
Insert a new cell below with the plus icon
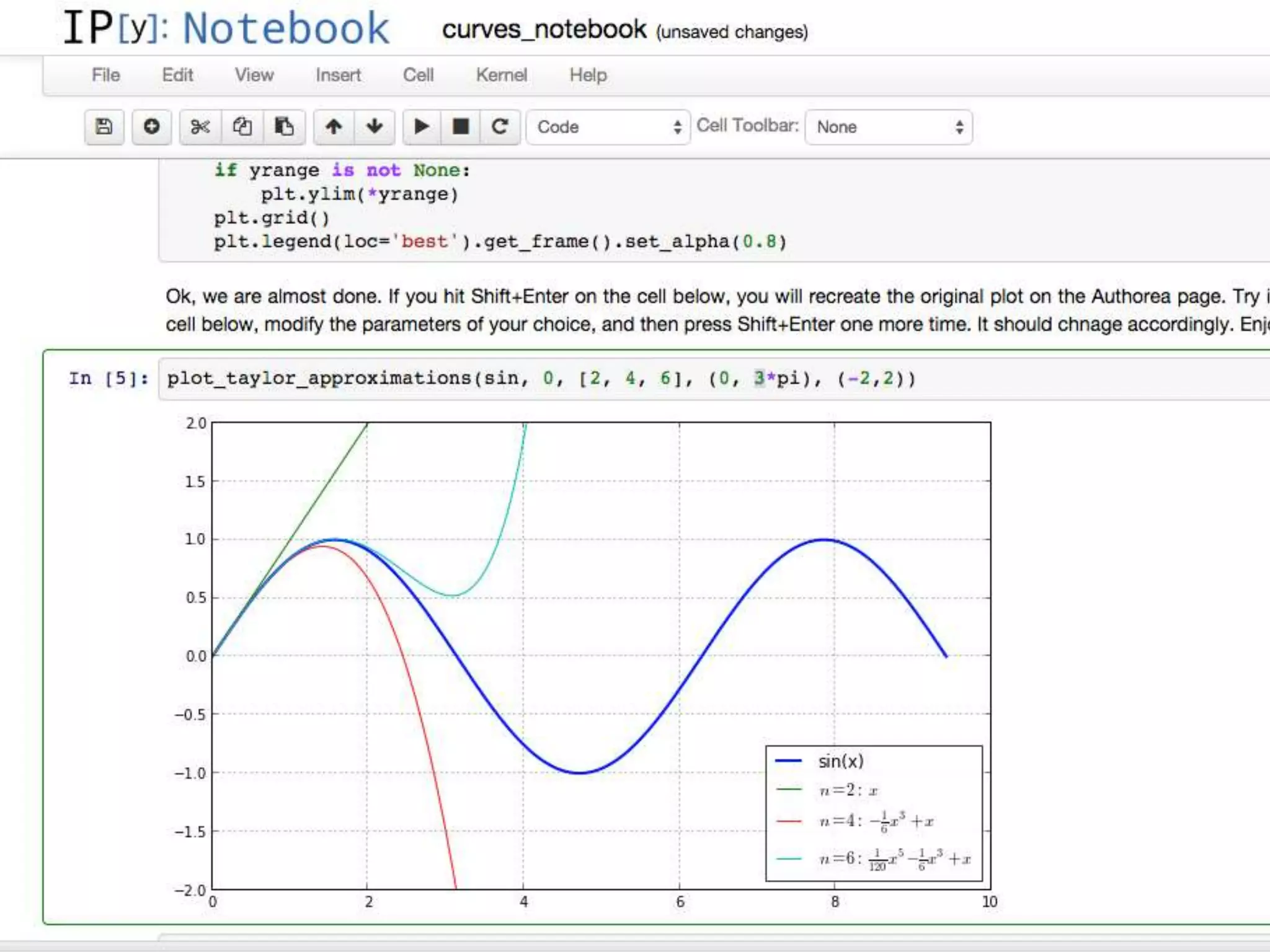click(151, 127)
